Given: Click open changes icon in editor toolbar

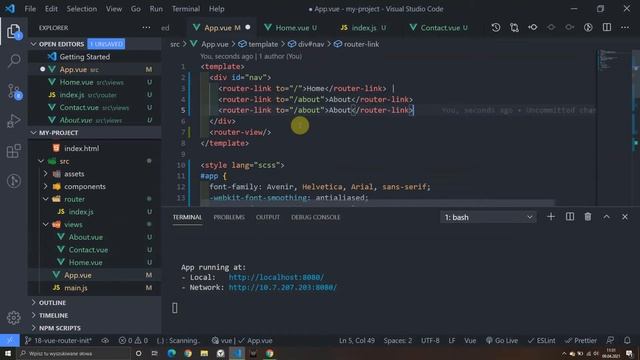Looking at the screenshot, I should [x=514, y=27].
